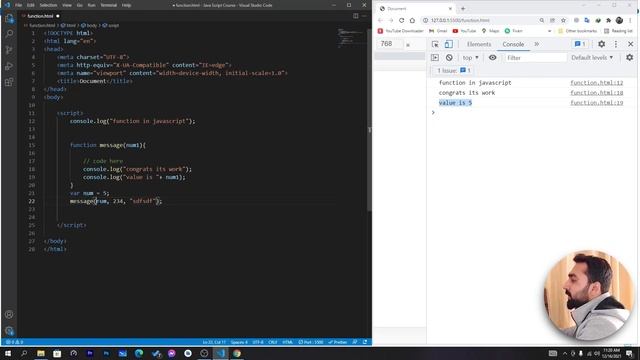The image size is (640, 360).
Task: Toggle the device toolbar icon in DevTools
Action: [x=448, y=44]
